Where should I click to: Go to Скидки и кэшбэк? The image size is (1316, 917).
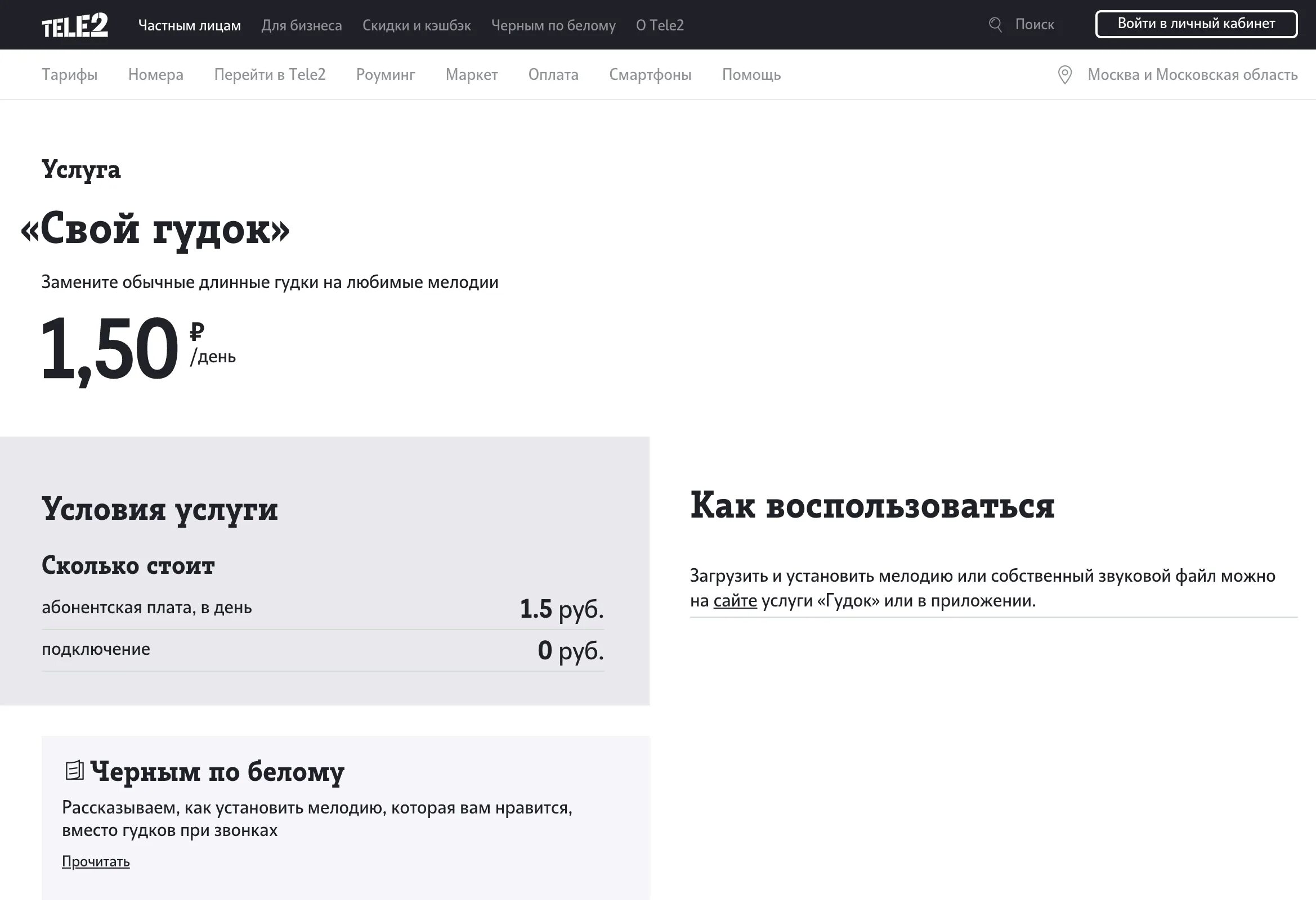pyautogui.click(x=417, y=25)
